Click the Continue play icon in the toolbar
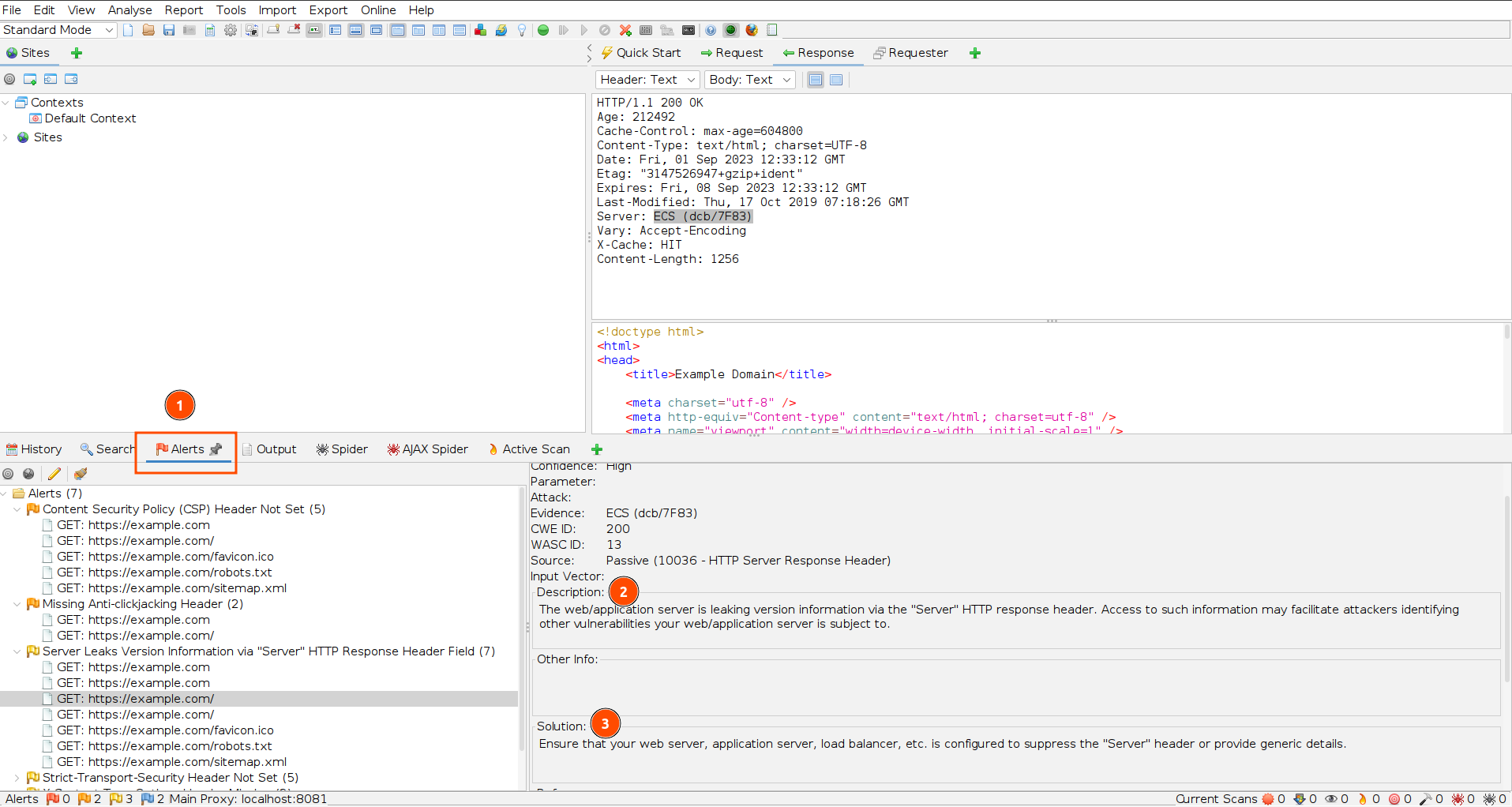The width and height of the screenshot is (1512, 807). pyautogui.click(x=584, y=30)
